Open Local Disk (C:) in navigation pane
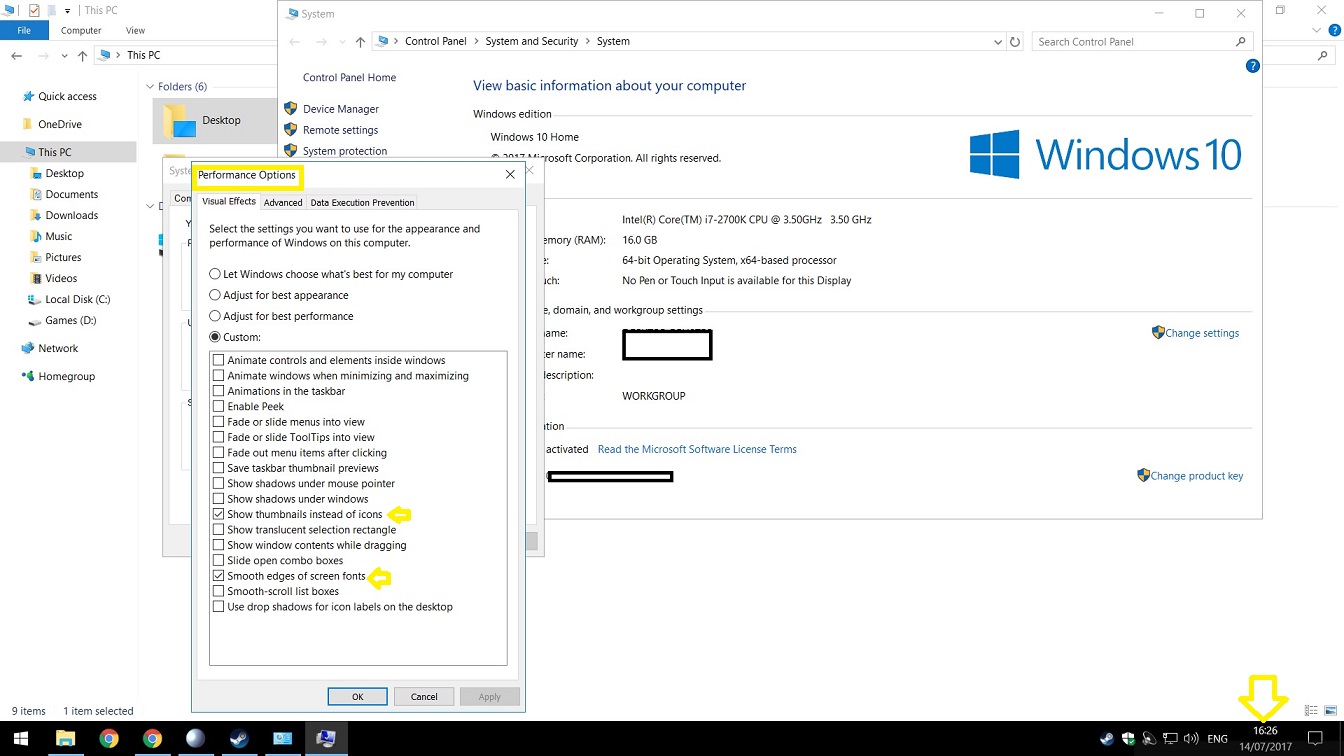 tap(78, 299)
